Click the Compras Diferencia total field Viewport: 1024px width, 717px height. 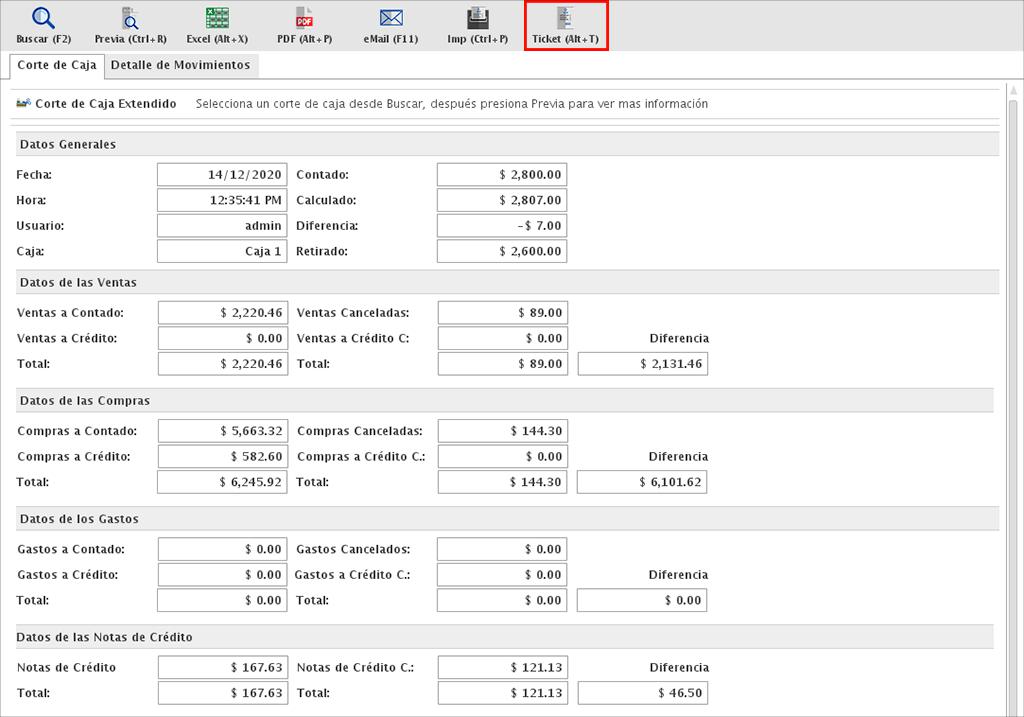642,483
